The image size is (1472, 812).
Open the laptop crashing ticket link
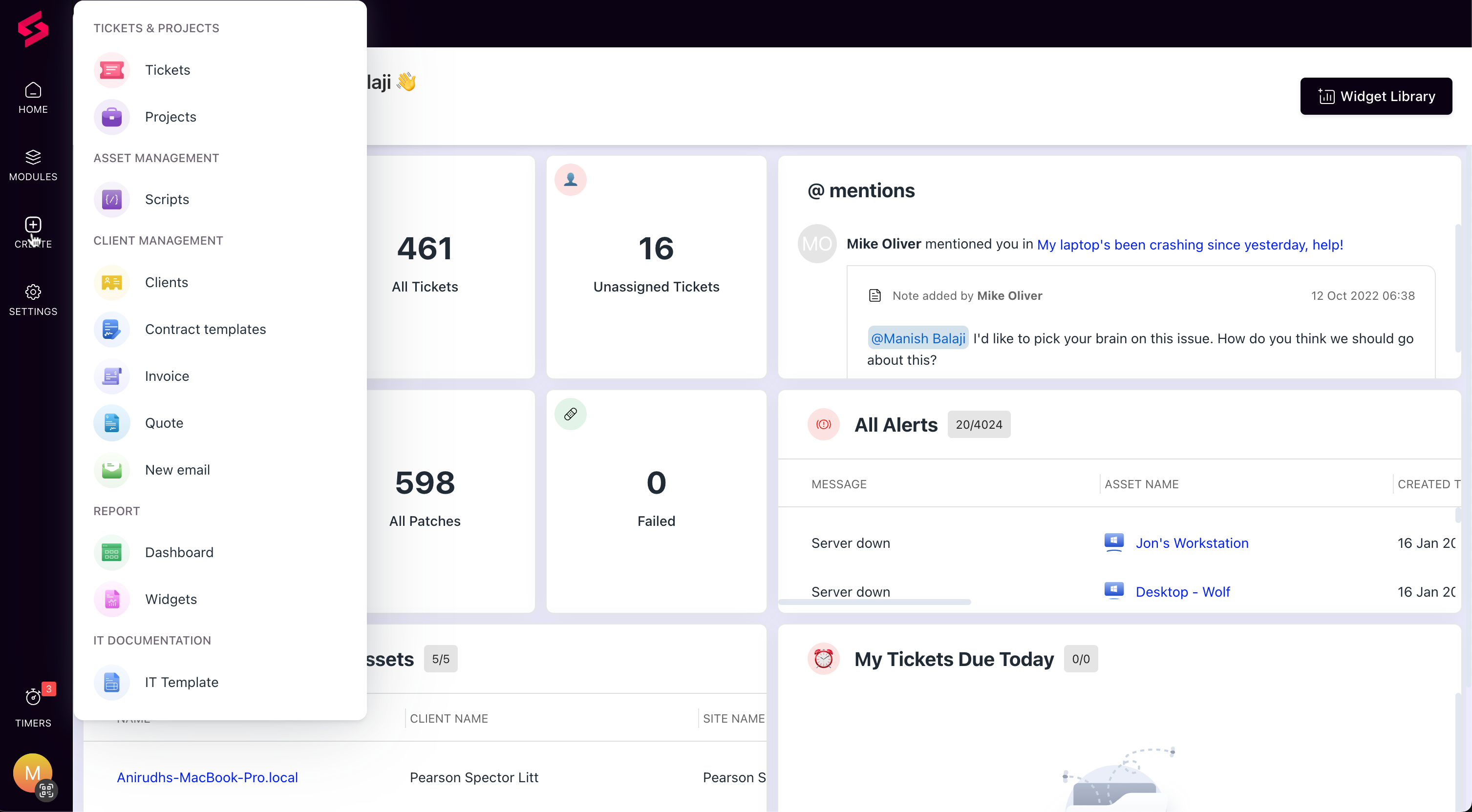1190,245
